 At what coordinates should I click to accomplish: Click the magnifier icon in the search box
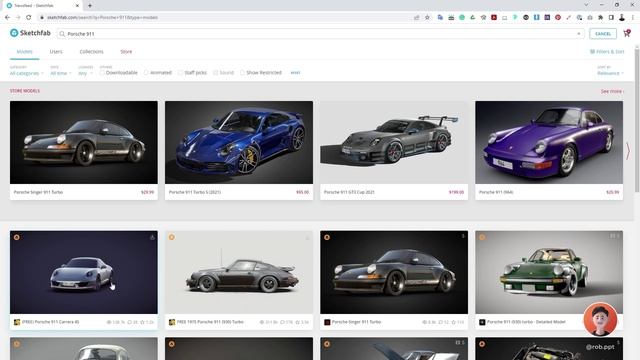(x=62, y=34)
